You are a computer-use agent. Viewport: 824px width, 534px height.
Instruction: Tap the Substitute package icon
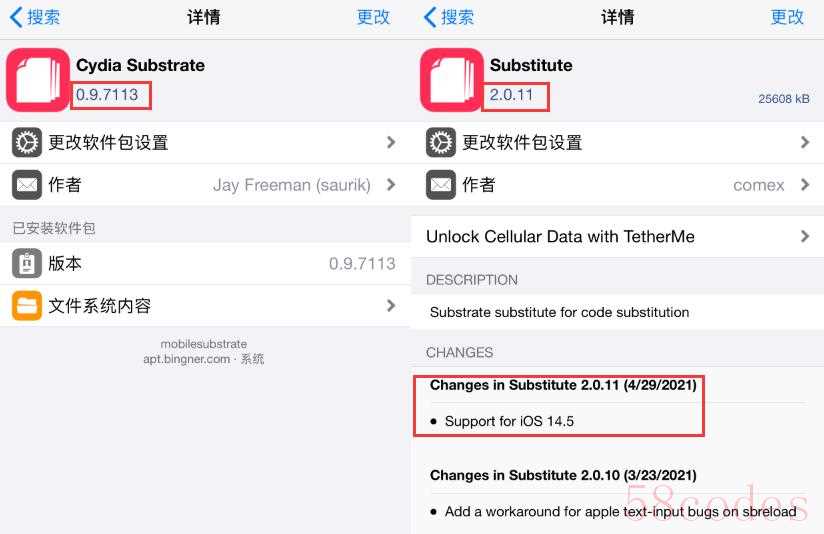coord(451,80)
